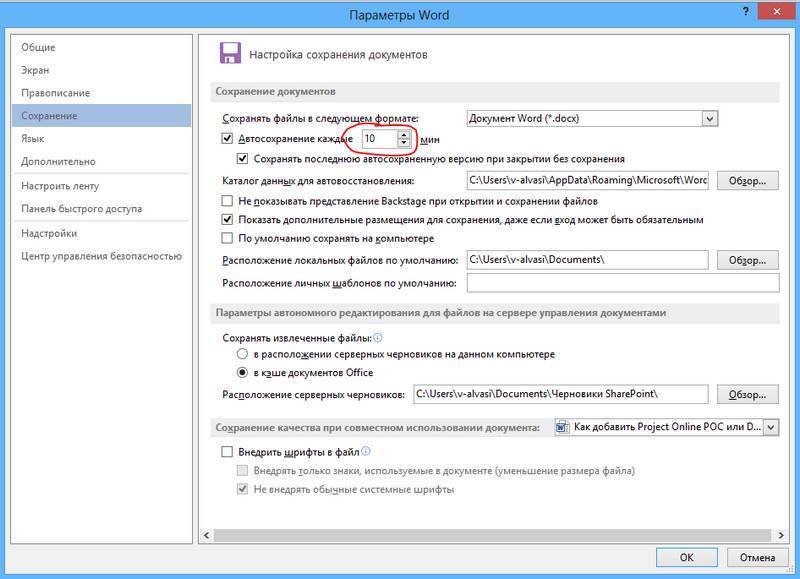The image size is (800, 579).
Task: Browse for default local files location
Action: tap(747, 260)
